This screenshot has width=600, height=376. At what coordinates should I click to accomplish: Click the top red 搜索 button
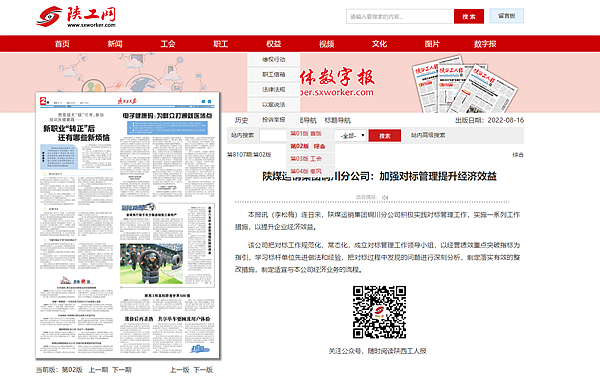(x=469, y=16)
